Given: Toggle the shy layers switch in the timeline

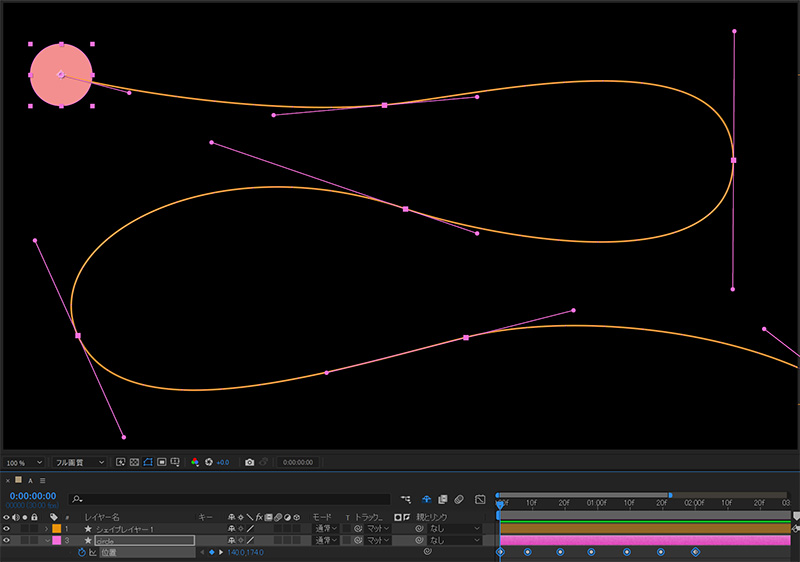Looking at the screenshot, I should click(425, 498).
